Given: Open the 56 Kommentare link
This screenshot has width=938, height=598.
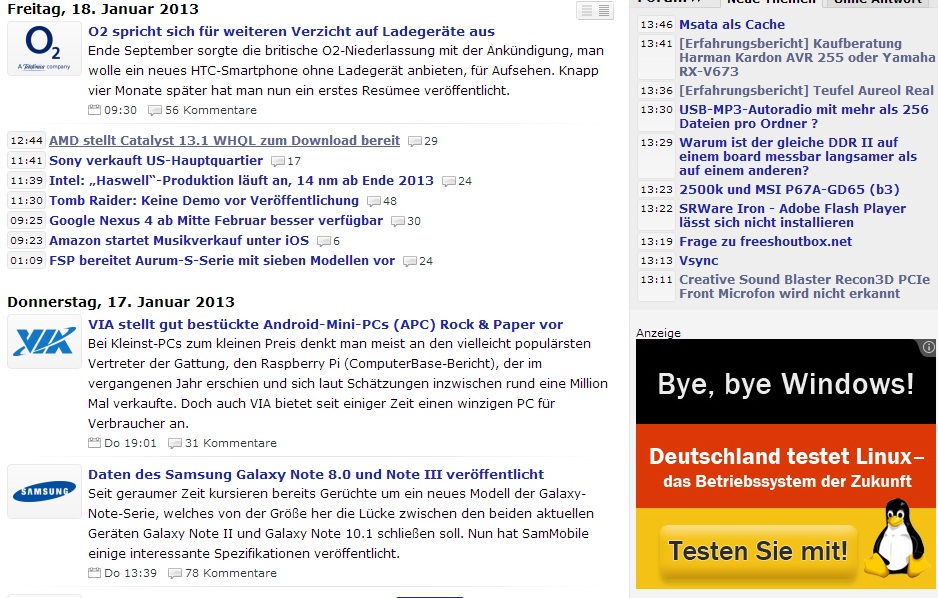Looking at the screenshot, I should [211, 110].
